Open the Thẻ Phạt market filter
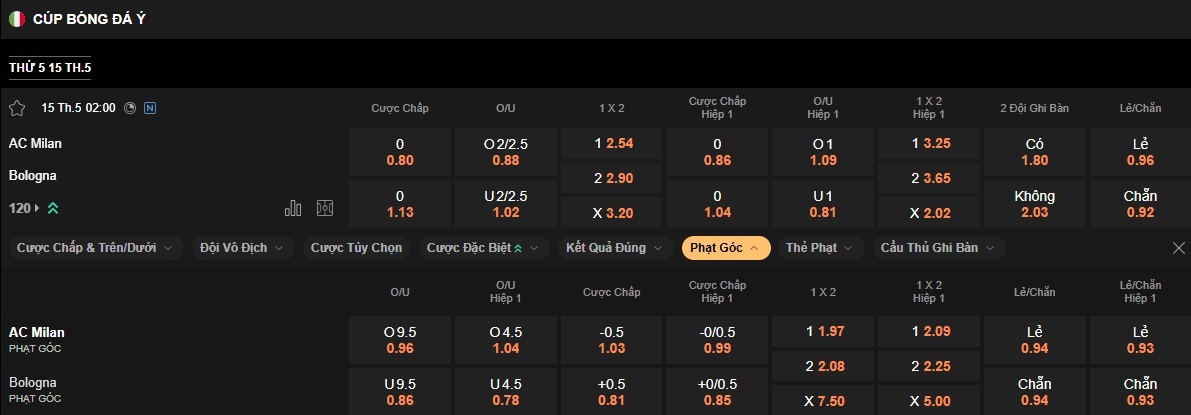This screenshot has width=1191, height=415. (818, 248)
